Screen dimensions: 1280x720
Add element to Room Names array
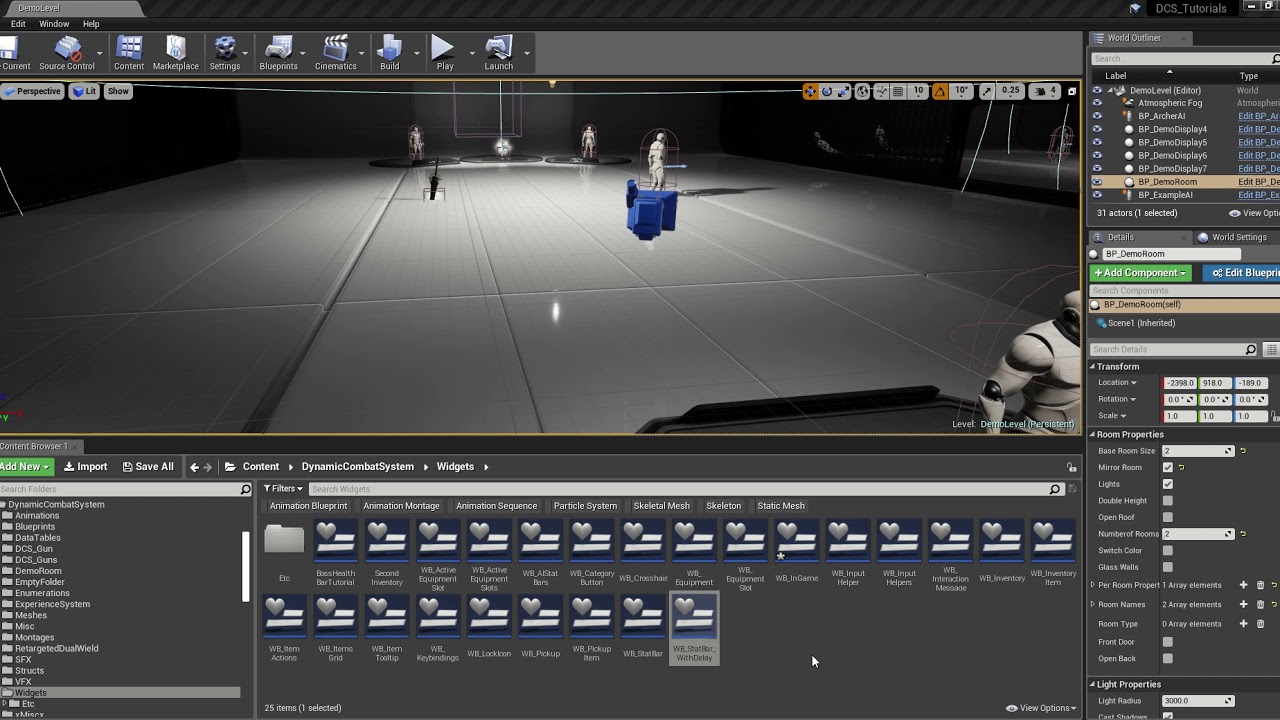click(x=1244, y=604)
